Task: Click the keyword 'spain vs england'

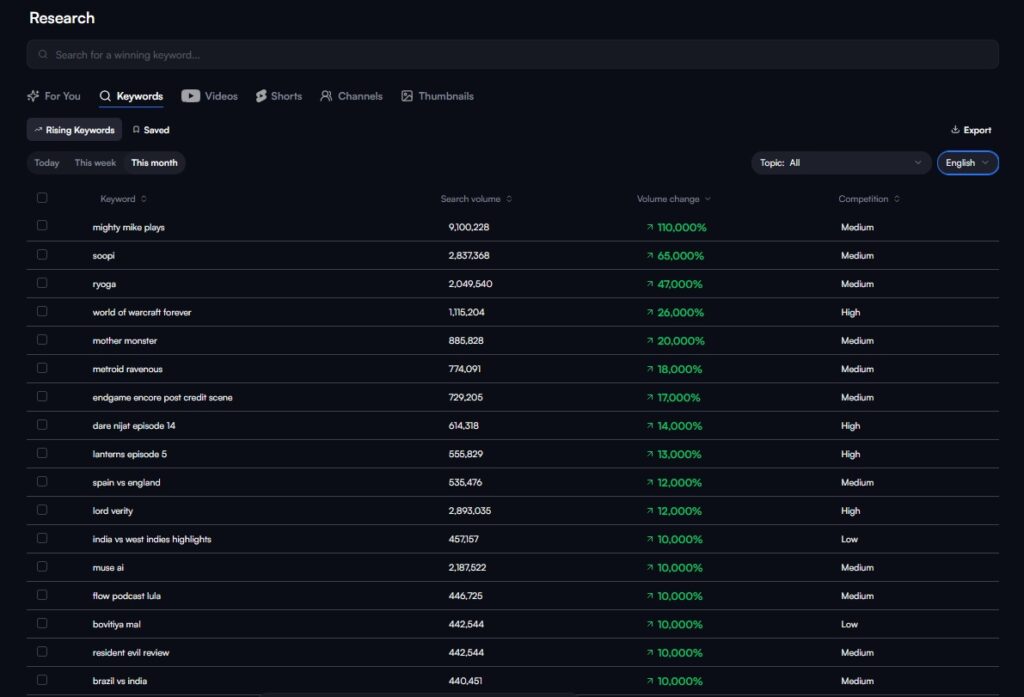Action: click(x=126, y=483)
